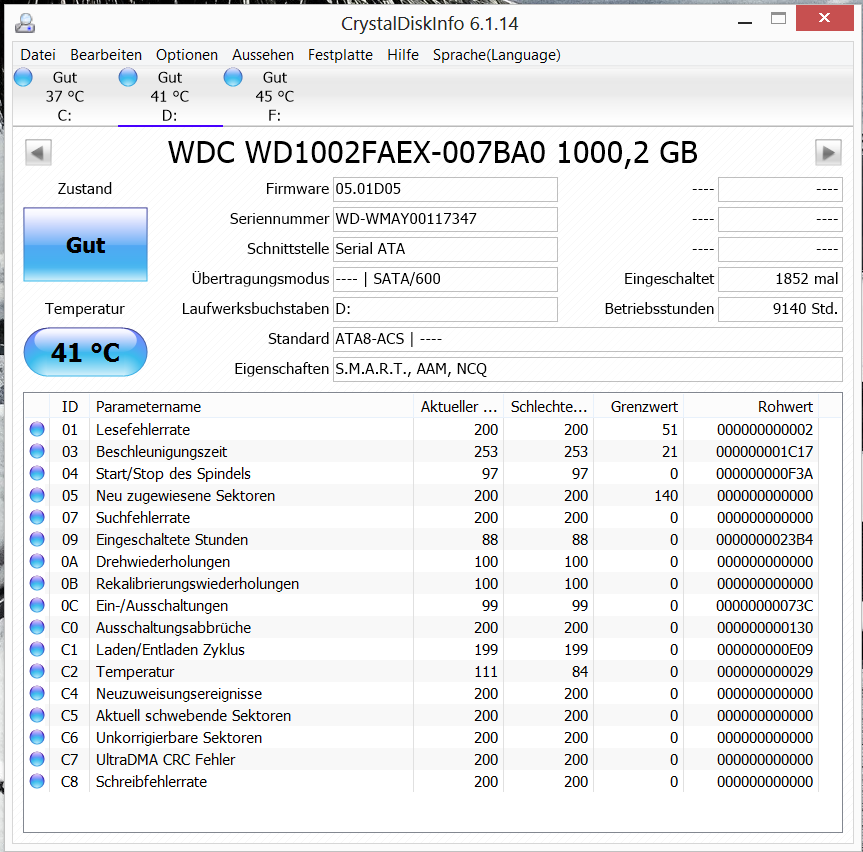Click status dot of Beschleunigungszeit row
863x852 pixels.
(37, 451)
